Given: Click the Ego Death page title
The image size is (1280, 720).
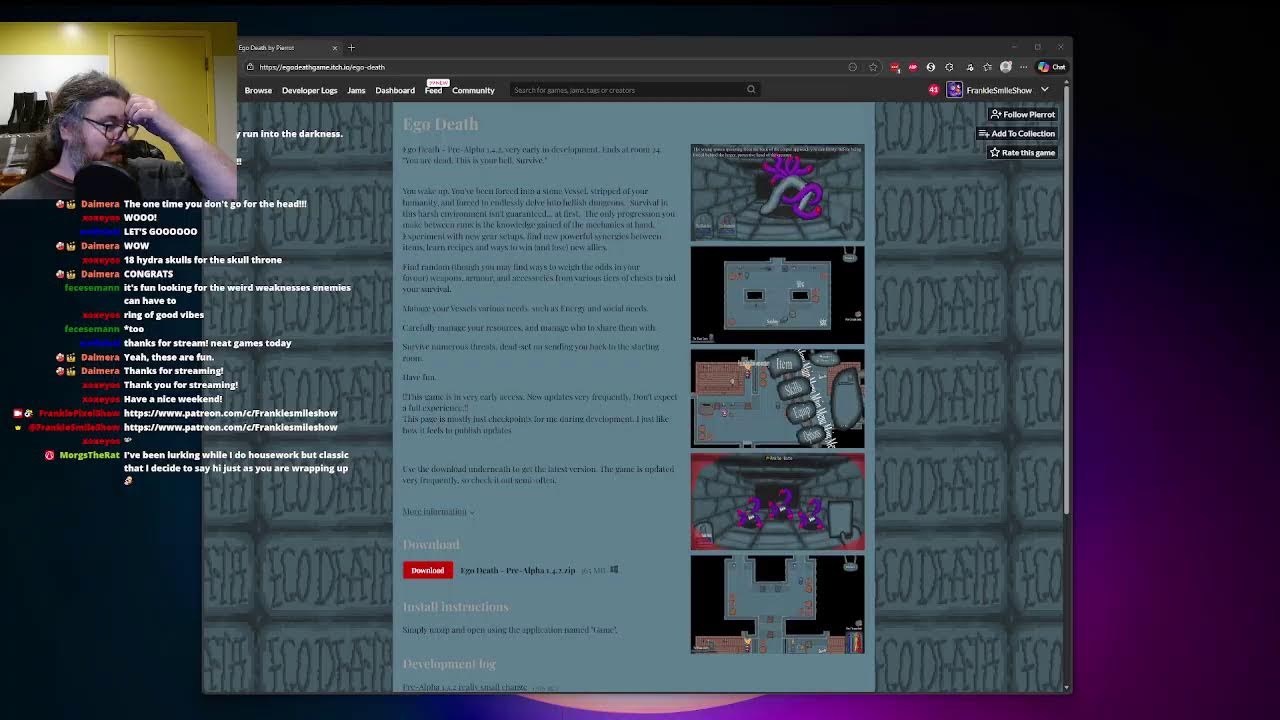Looking at the screenshot, I should pos(440,124).
